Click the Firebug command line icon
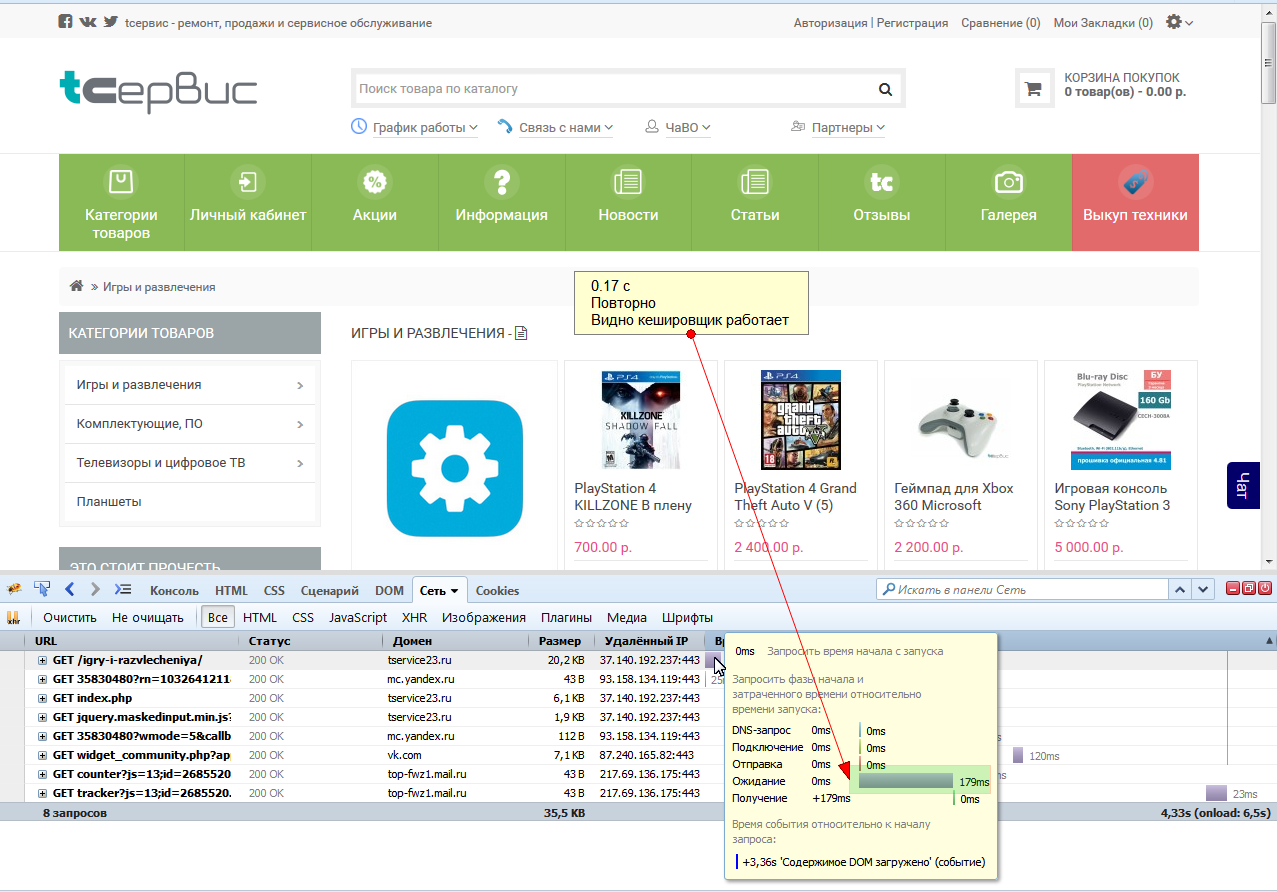The image size is (1277, 892). coord(123,589)
